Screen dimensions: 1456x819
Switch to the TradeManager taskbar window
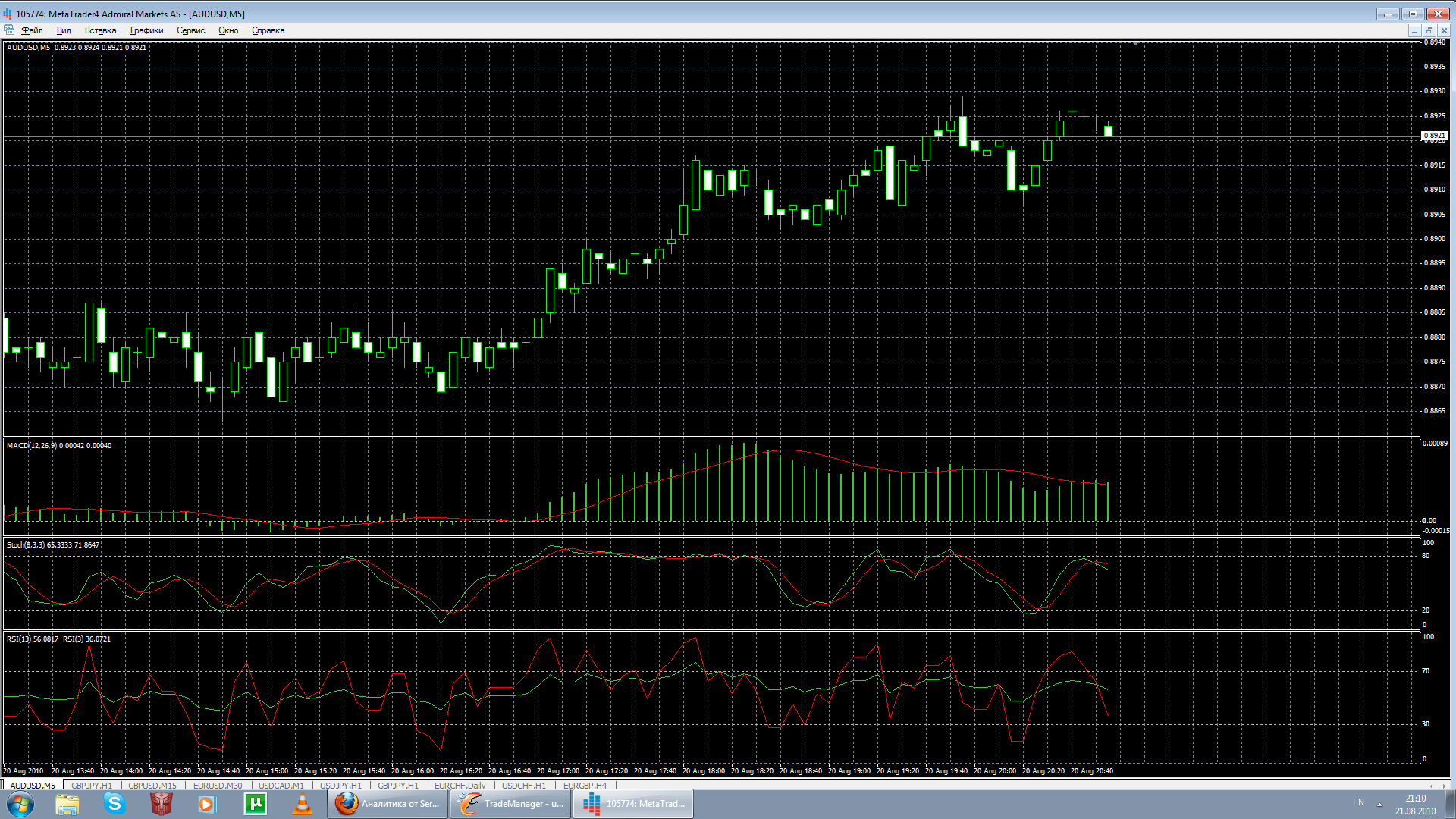(511, 804)
